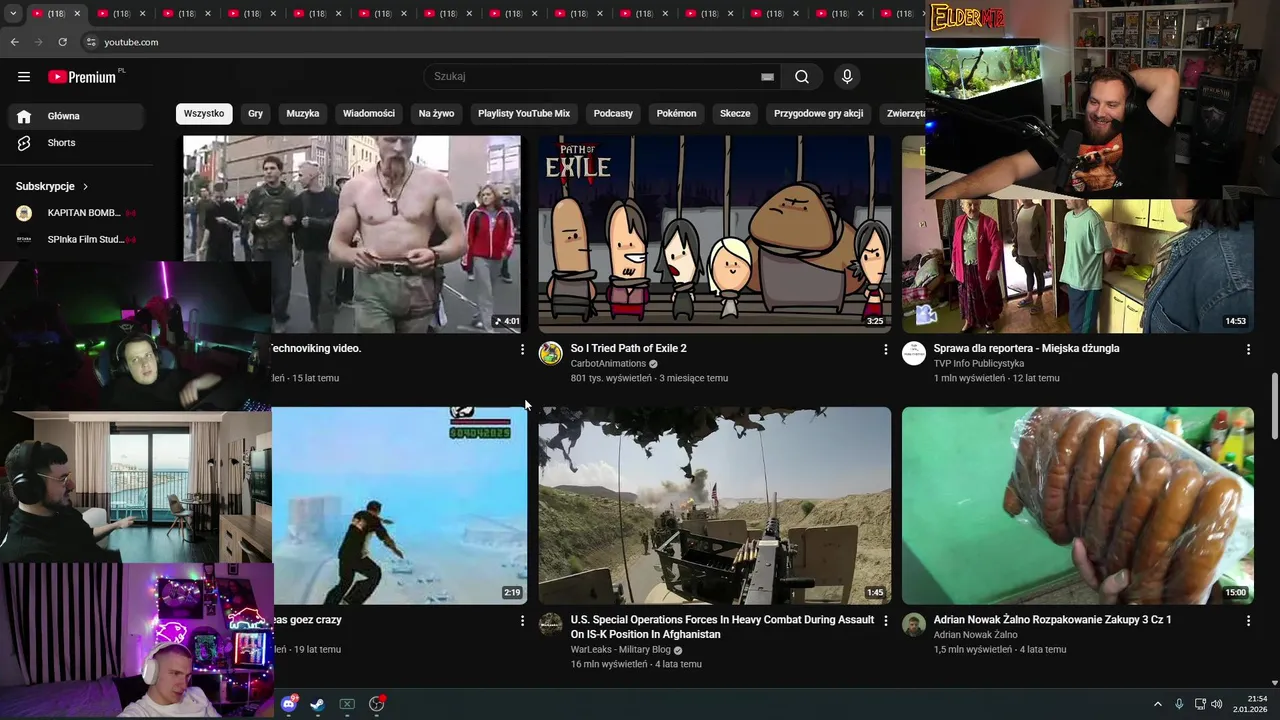Select the Pokémon filter chip

pyautogui.click(x=677, y=114)
